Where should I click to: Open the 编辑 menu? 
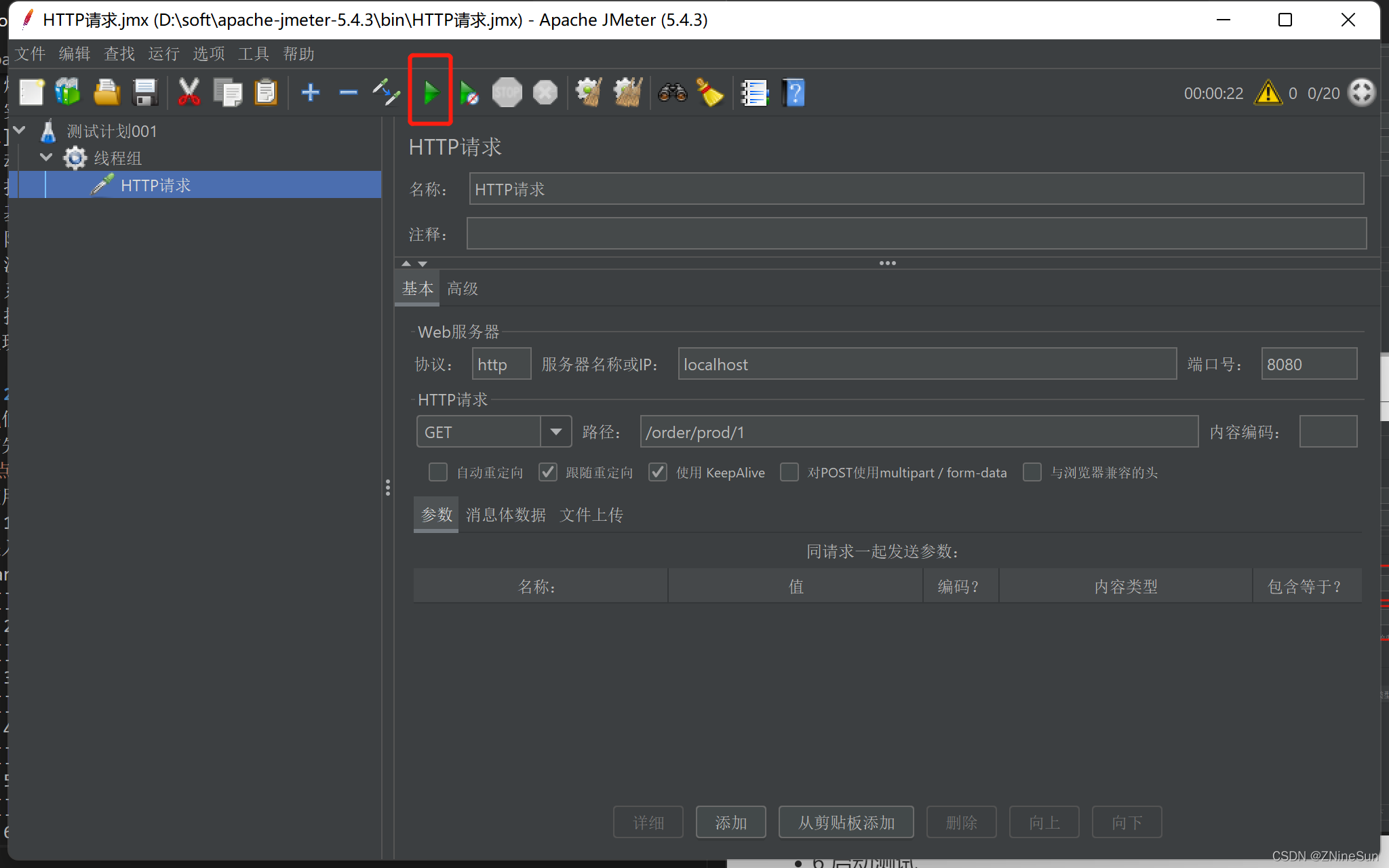[75, 54]
